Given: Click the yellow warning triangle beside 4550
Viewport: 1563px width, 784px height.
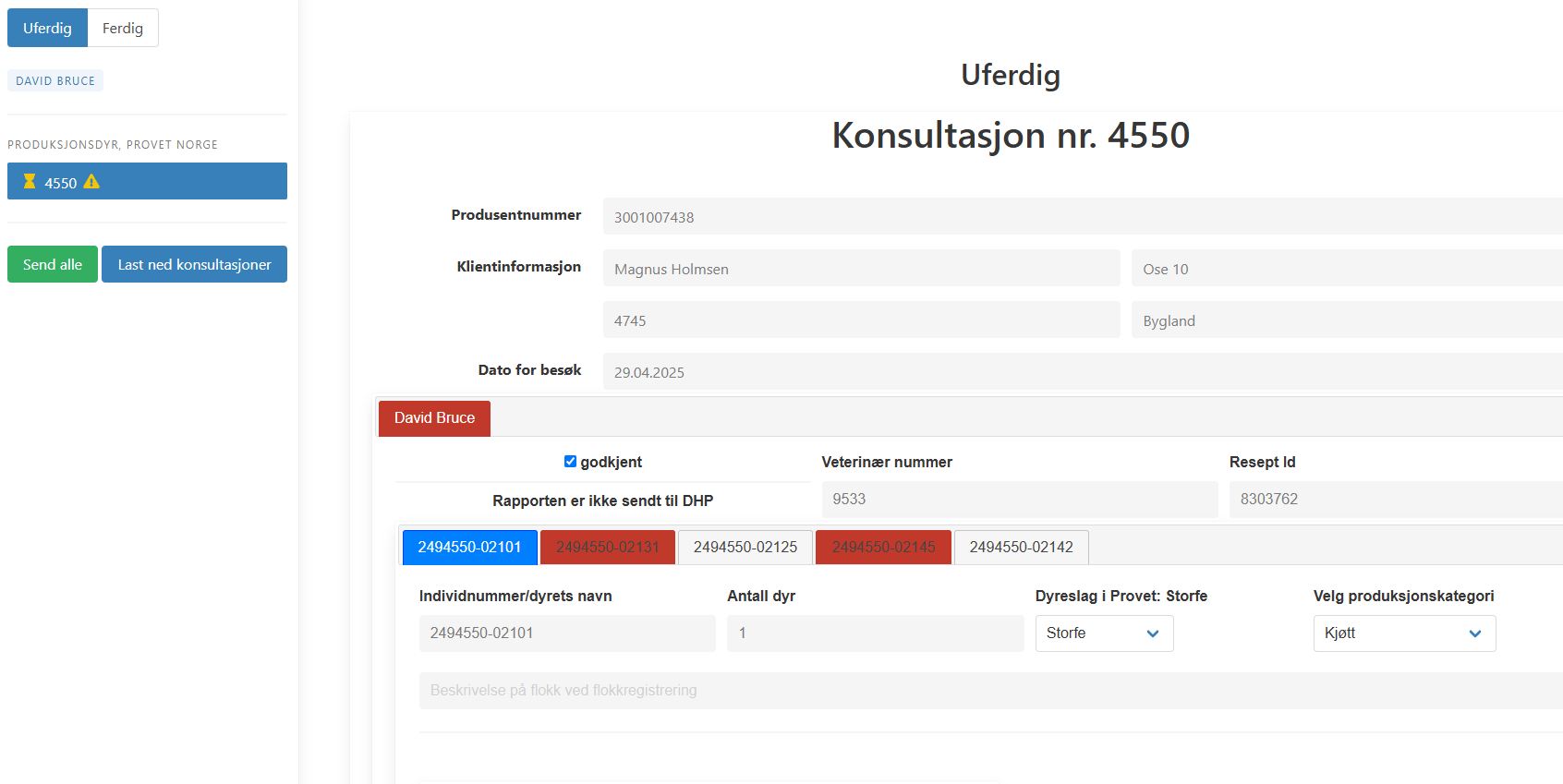Looking at the screenshot, I should click(91, 181).
